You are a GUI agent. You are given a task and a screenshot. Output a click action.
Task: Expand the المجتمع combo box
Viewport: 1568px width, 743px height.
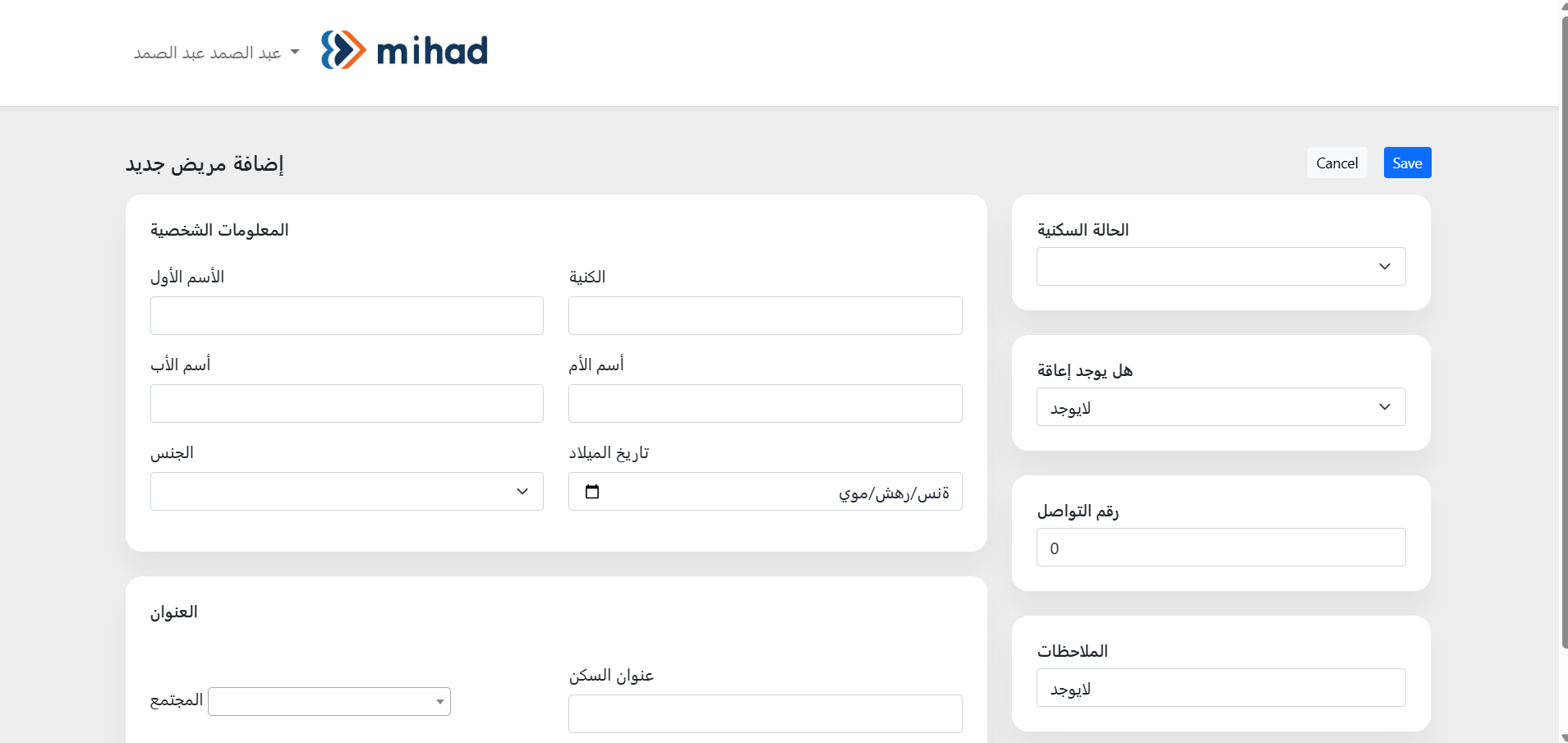pyautogui.click(x=329, y=702)
